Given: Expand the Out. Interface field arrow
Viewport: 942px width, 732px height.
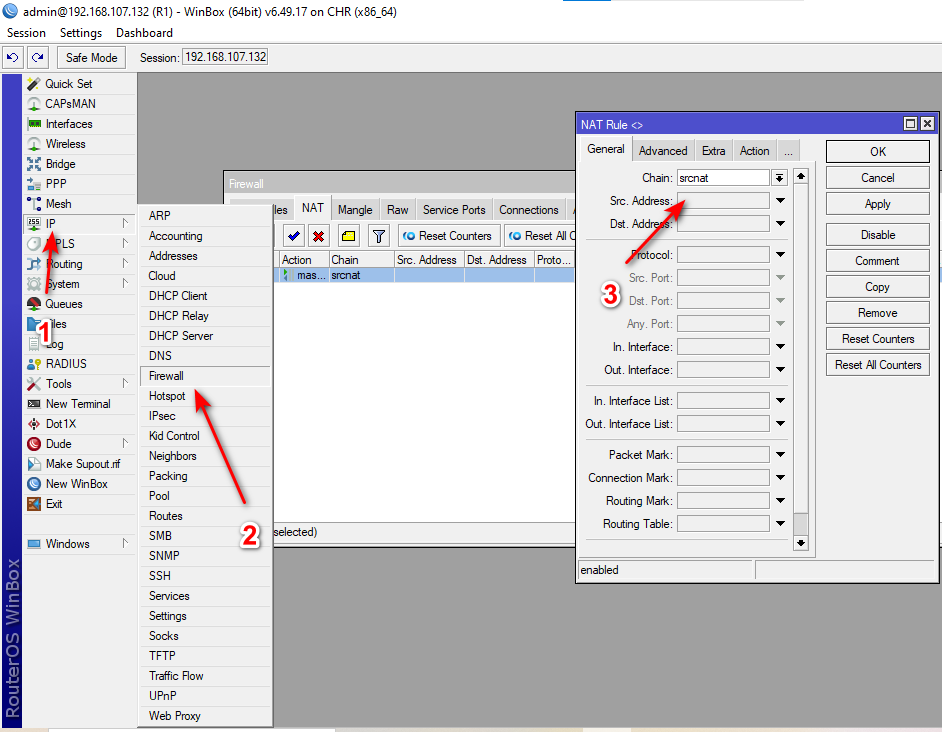Looking at the screenshot, I should click(x=780, y=370).
